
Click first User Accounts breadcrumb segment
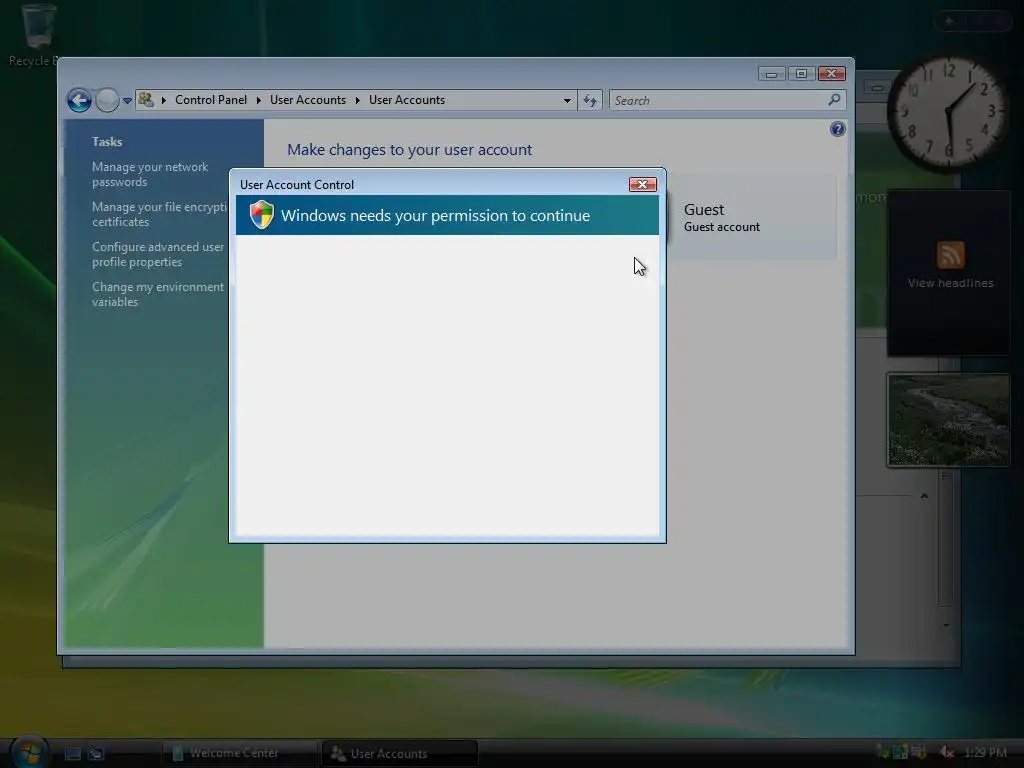pyautogui.click(x=308, y=100)
